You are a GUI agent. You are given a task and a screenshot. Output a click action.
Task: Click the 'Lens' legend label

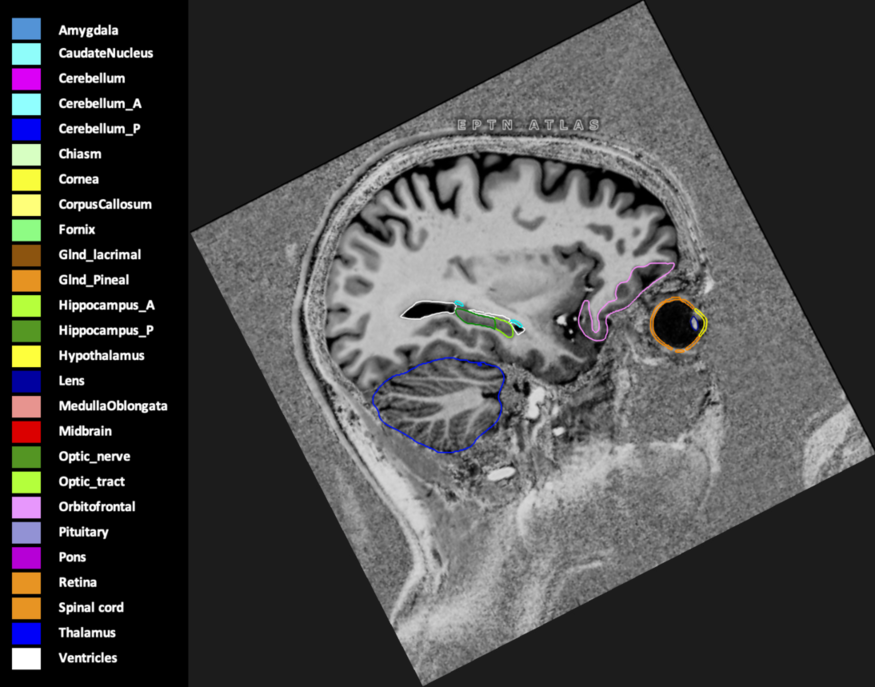tap(71, 381)
